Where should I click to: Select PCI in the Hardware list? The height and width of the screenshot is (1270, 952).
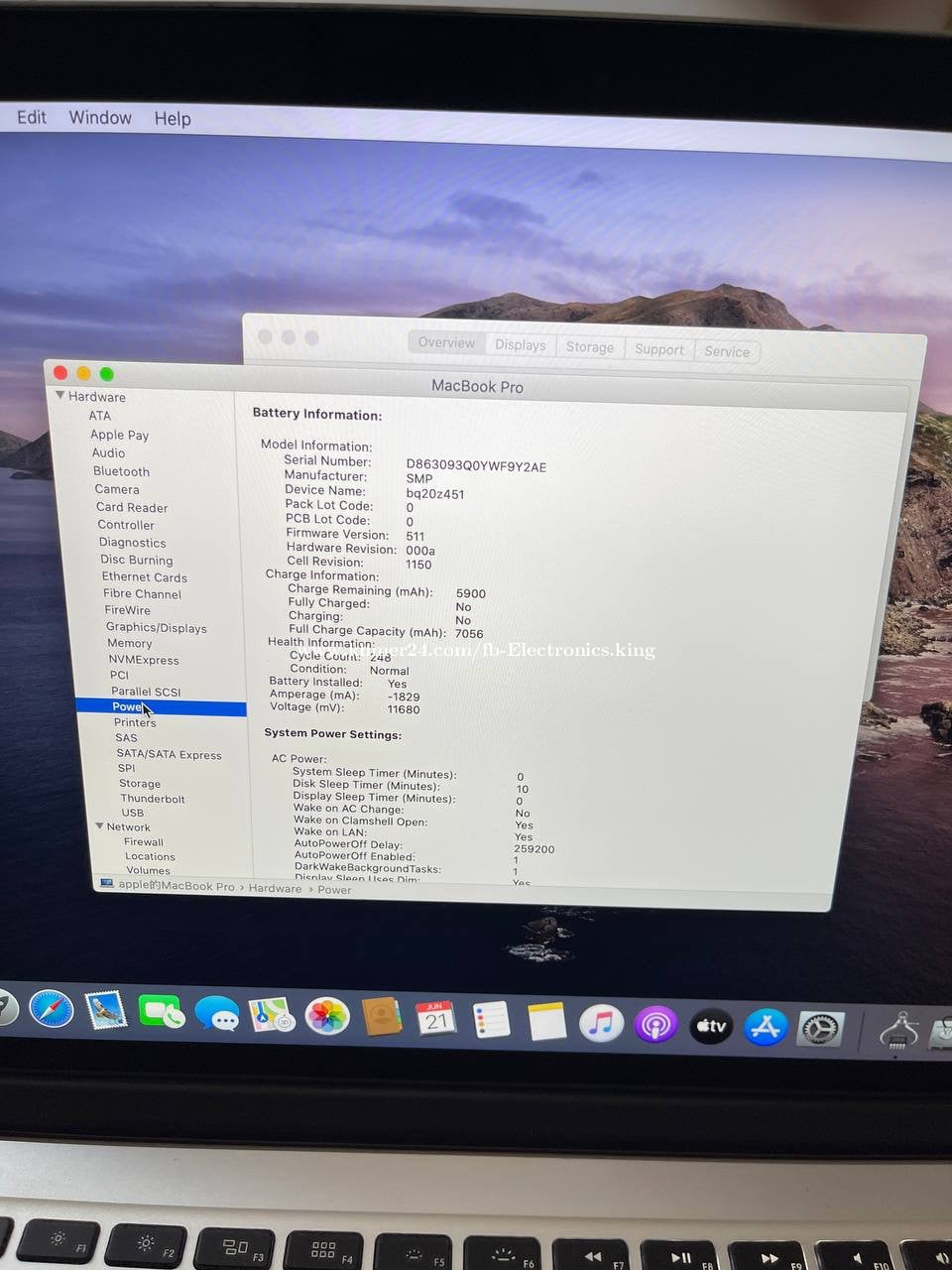point(120,675)
